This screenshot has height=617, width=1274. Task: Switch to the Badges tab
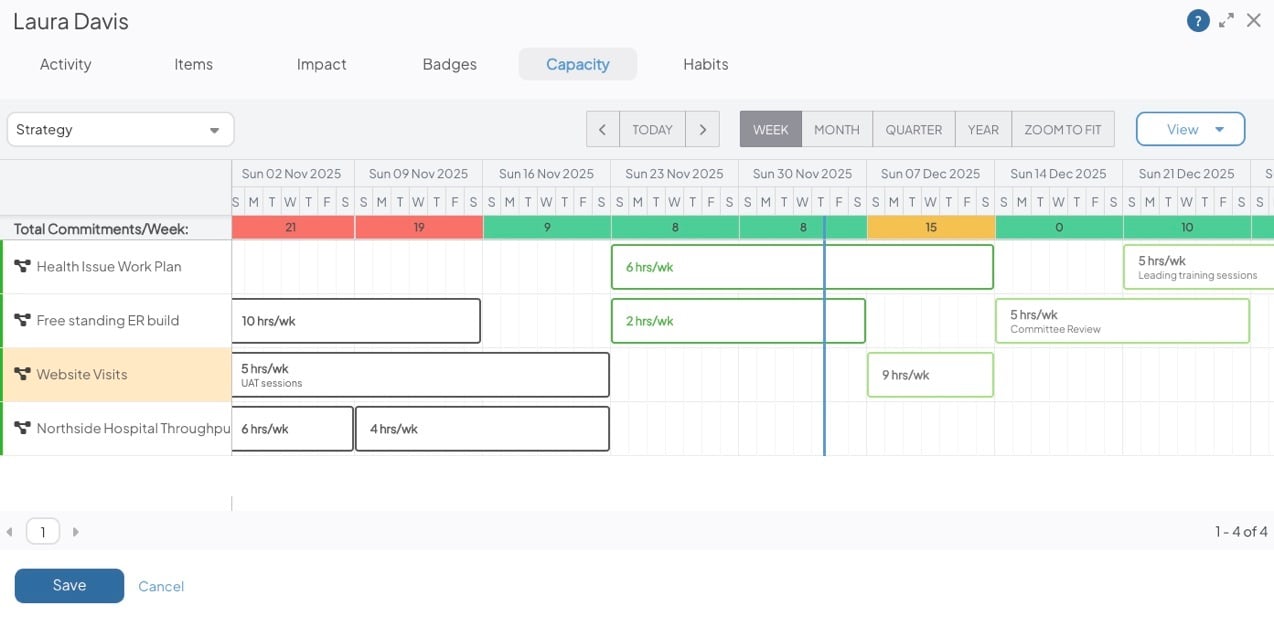pyautogui.click(x=449, y=64)
